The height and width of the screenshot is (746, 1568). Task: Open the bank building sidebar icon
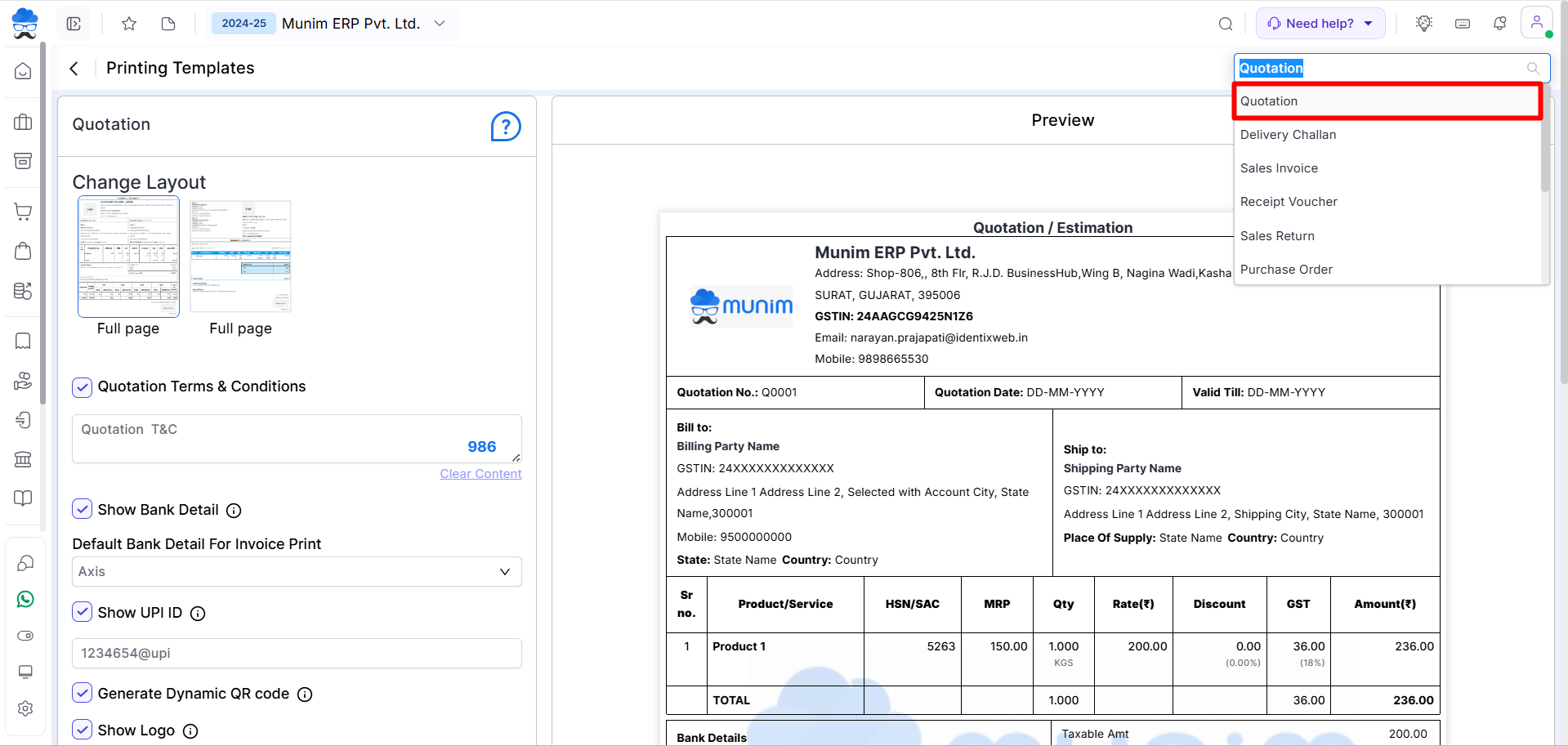point(23,459)
